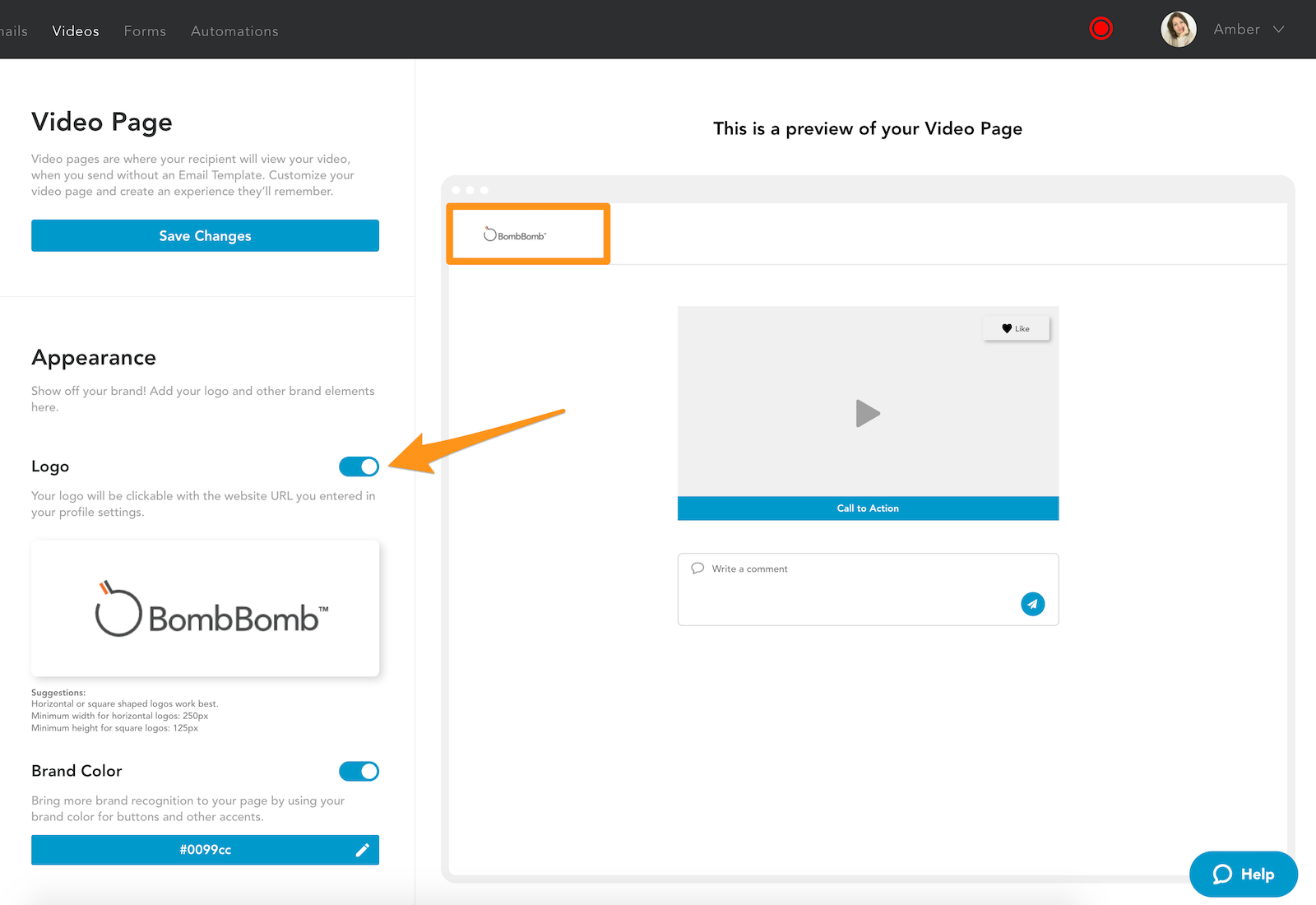Click the red record button icon
This screenshot has height=905, width=1316.
(x=1101, y=29)
